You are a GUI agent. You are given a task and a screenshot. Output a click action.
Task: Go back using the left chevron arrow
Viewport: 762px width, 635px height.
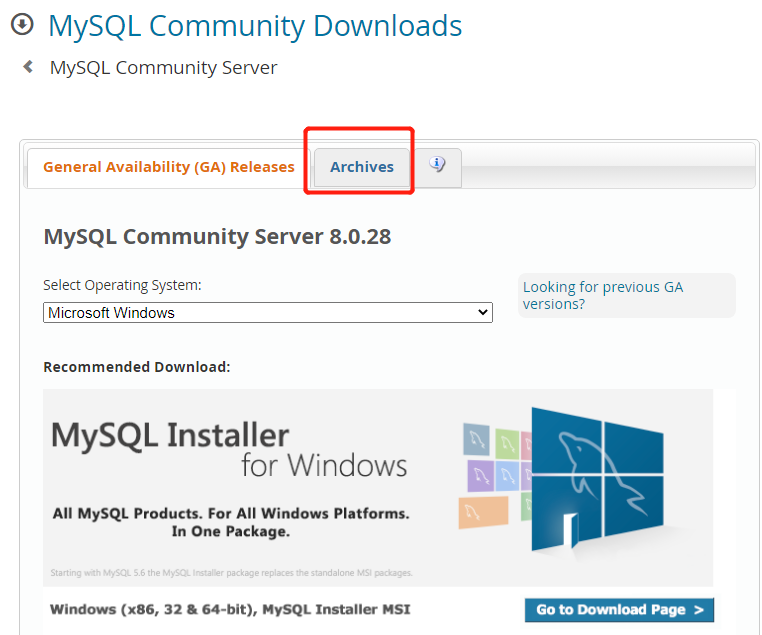tap(28, 67)
